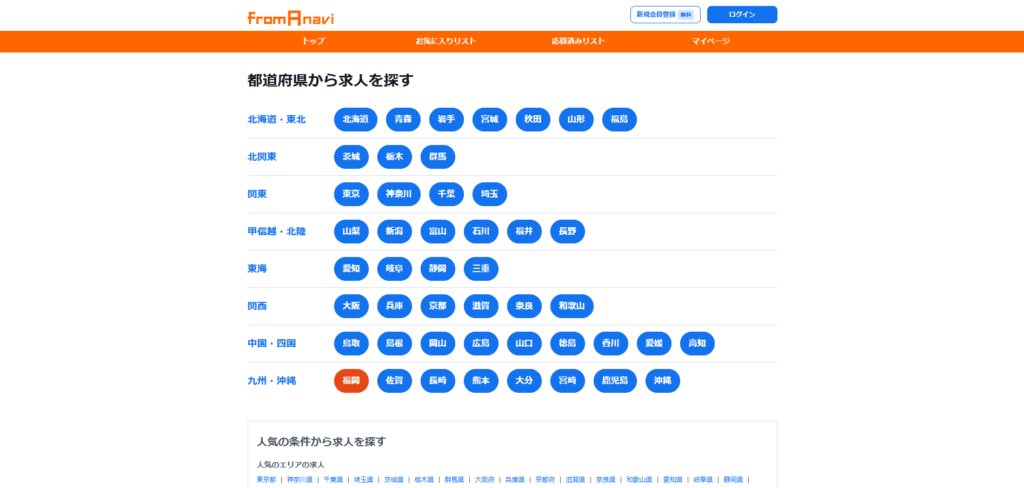Choose the 宮崎 prefecture button
1024x488 pixels.
pyautogui.click(x=568, y=380)
